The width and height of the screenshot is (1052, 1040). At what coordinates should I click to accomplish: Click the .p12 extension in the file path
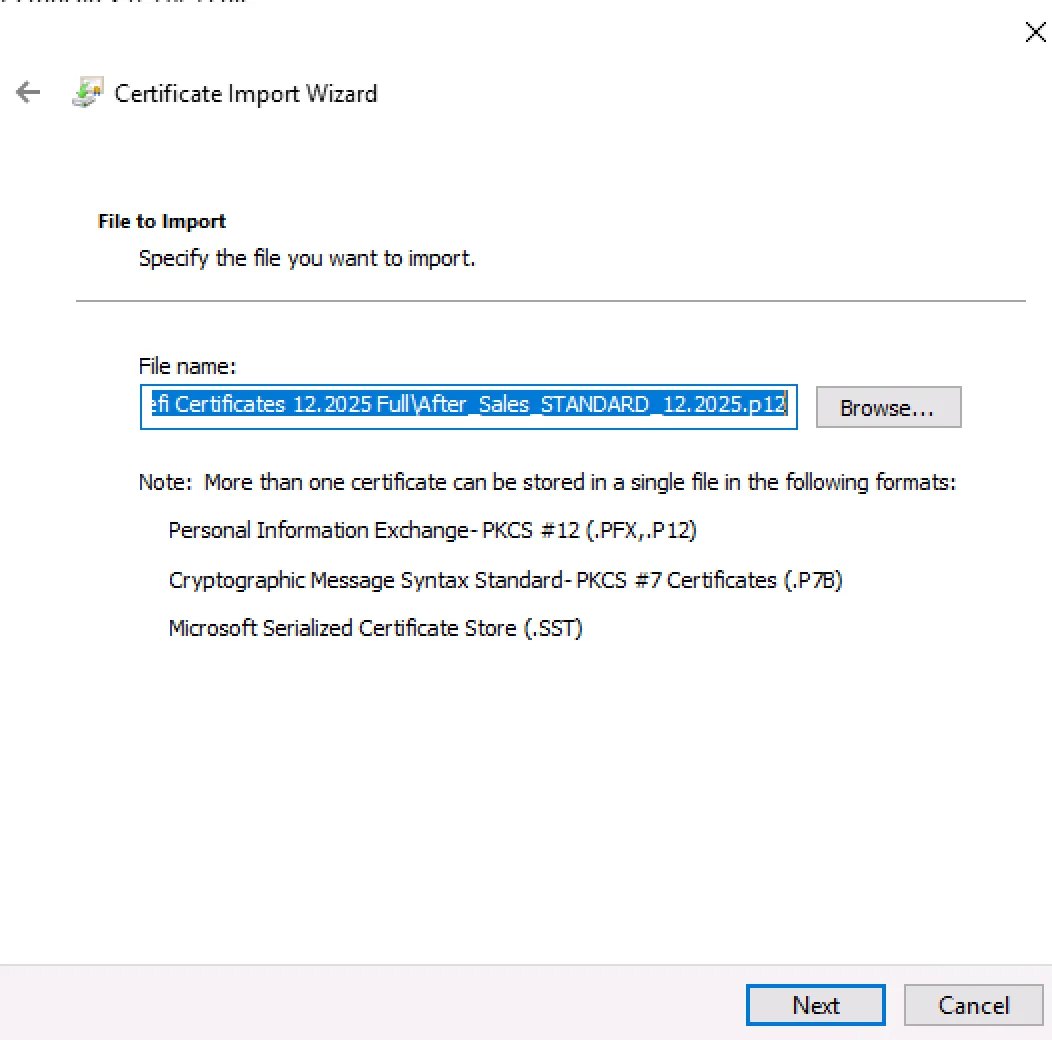pos(771,407)
